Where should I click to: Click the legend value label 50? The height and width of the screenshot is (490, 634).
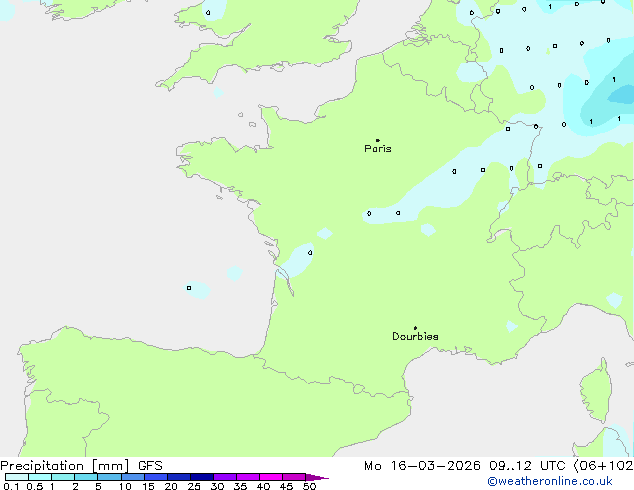coord(309,486)
